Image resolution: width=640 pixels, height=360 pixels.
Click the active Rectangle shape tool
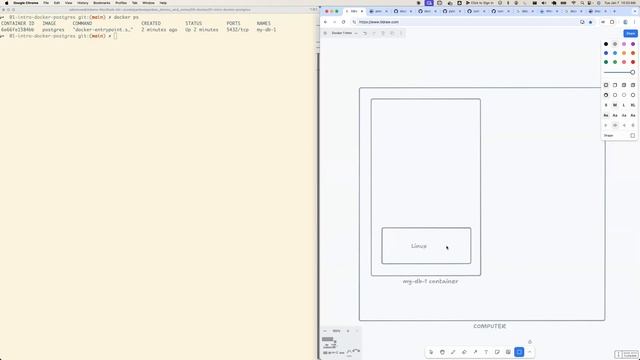coord(519,352)
